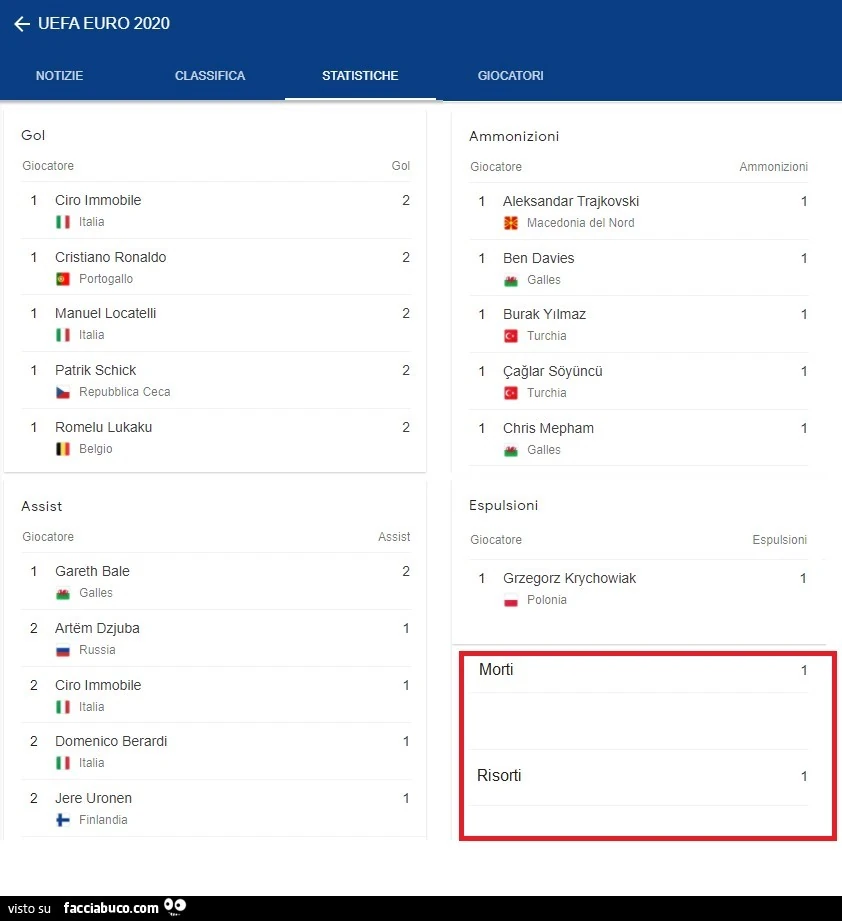
Task: Go back using the arrow icon
Action: (22, 23)
